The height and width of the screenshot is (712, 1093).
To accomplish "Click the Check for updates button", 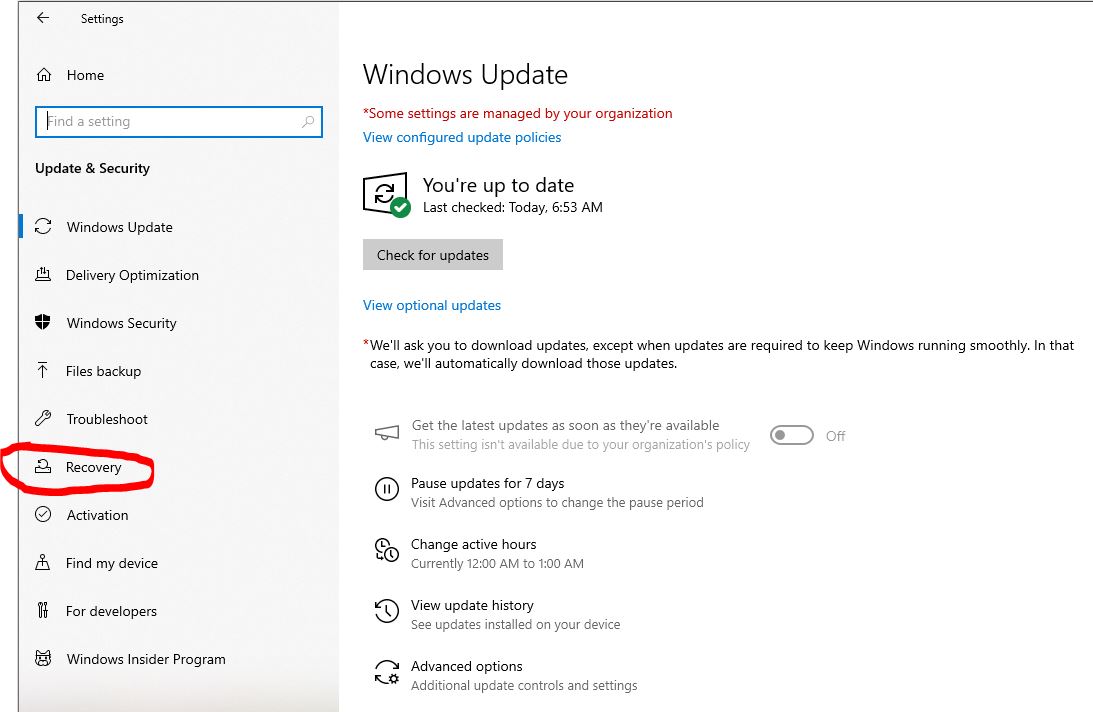I will [432, 254].
